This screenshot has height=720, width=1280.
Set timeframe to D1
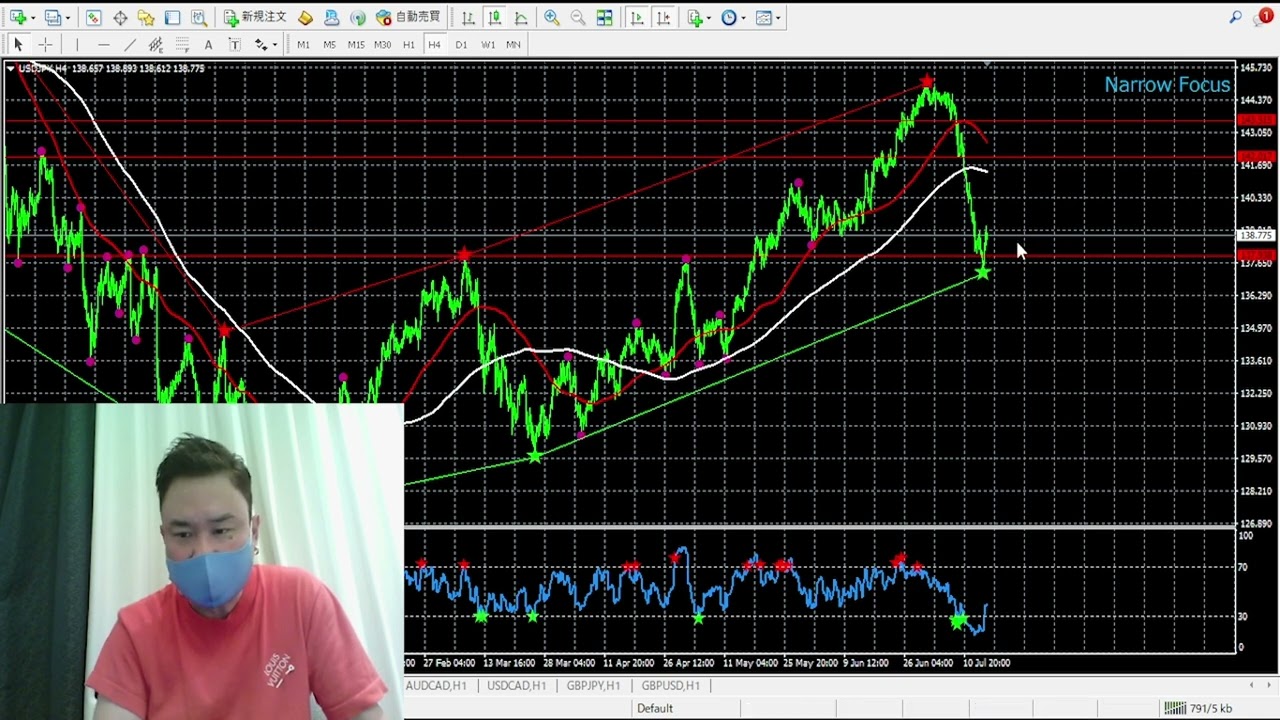pyautogui.click(x=461, y=44)
